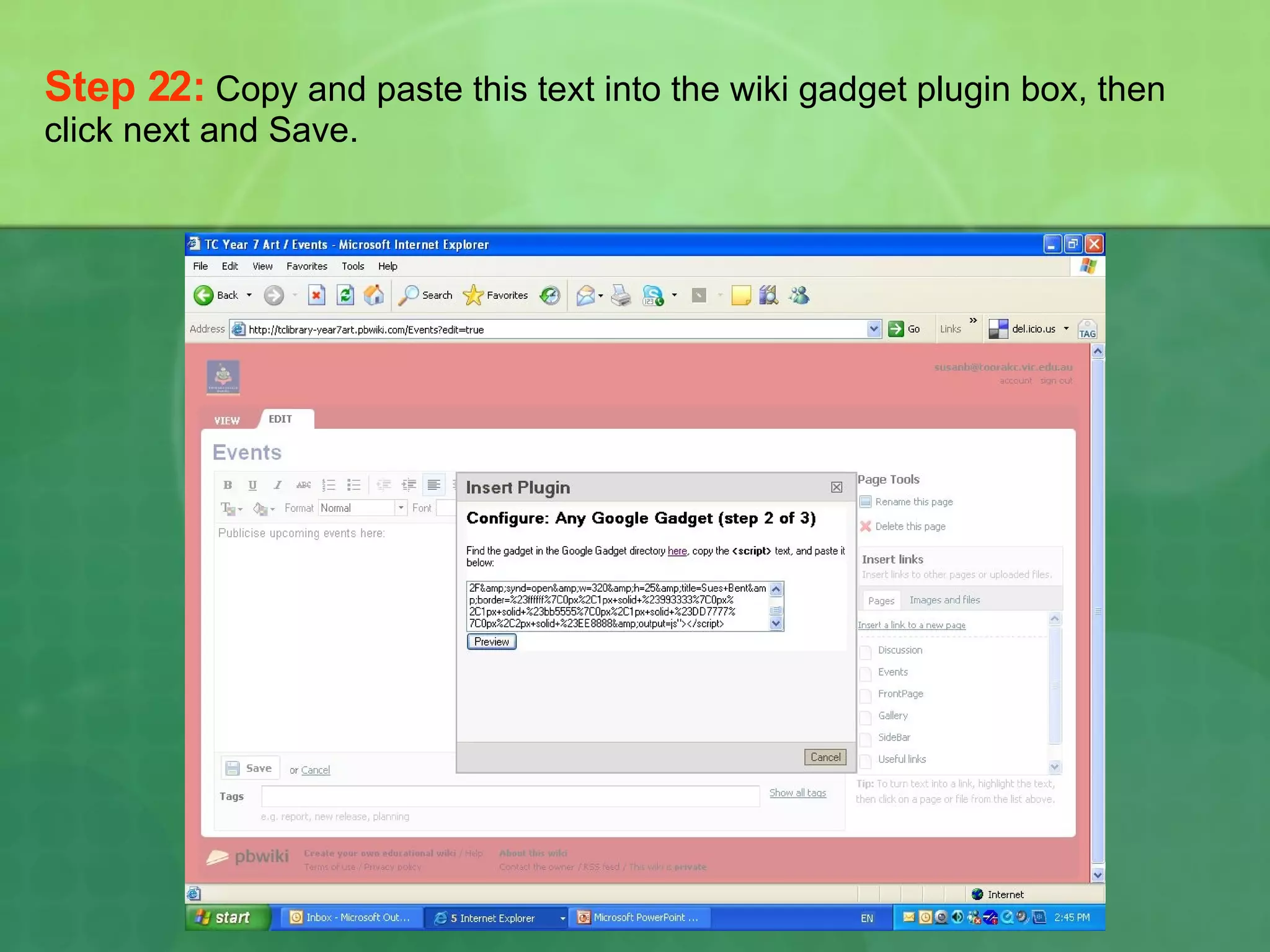Click the IE Forward arrow icon
The height and width of the screenshot is (952, 1270).
273,296
